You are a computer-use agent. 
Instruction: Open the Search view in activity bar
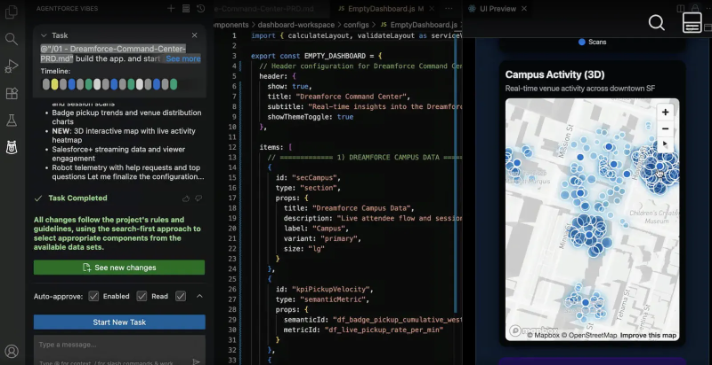[11, 39]
